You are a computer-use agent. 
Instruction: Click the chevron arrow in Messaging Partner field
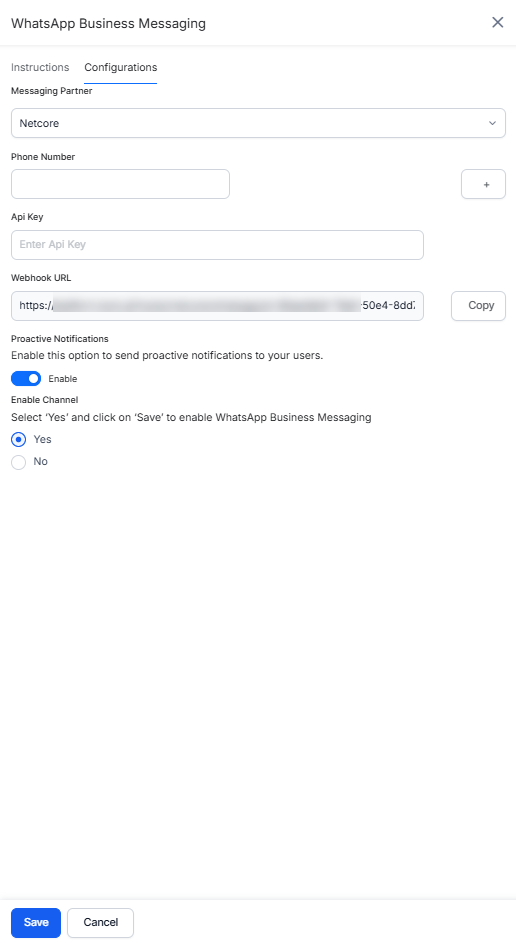point(492,123)
